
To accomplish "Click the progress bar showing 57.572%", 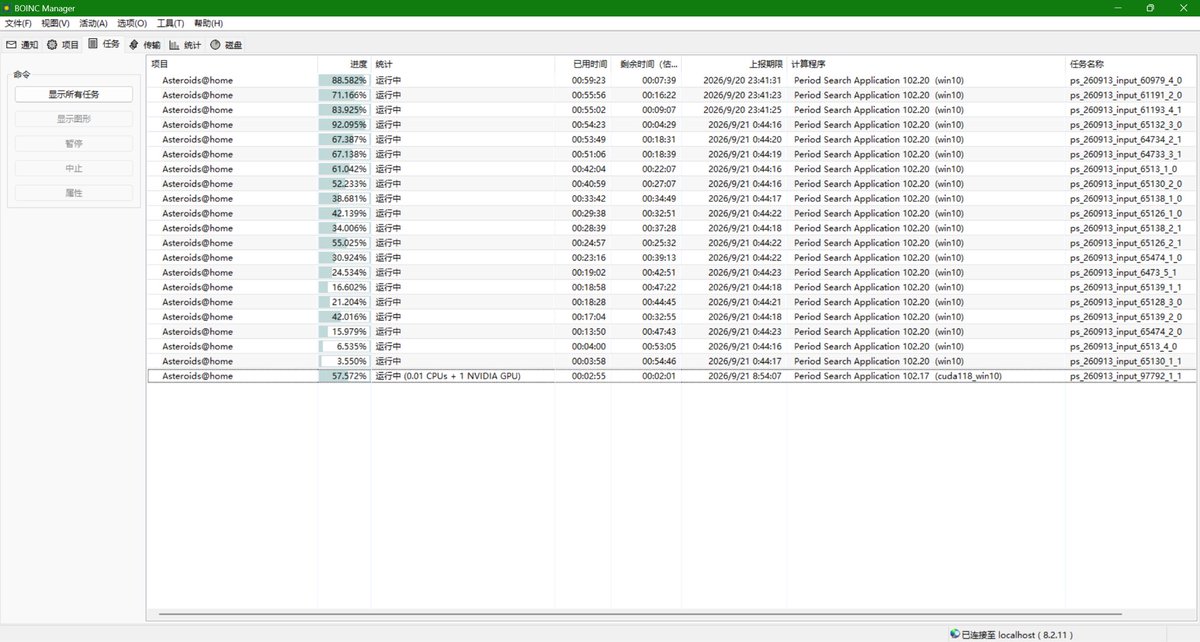I will point(344,376).
